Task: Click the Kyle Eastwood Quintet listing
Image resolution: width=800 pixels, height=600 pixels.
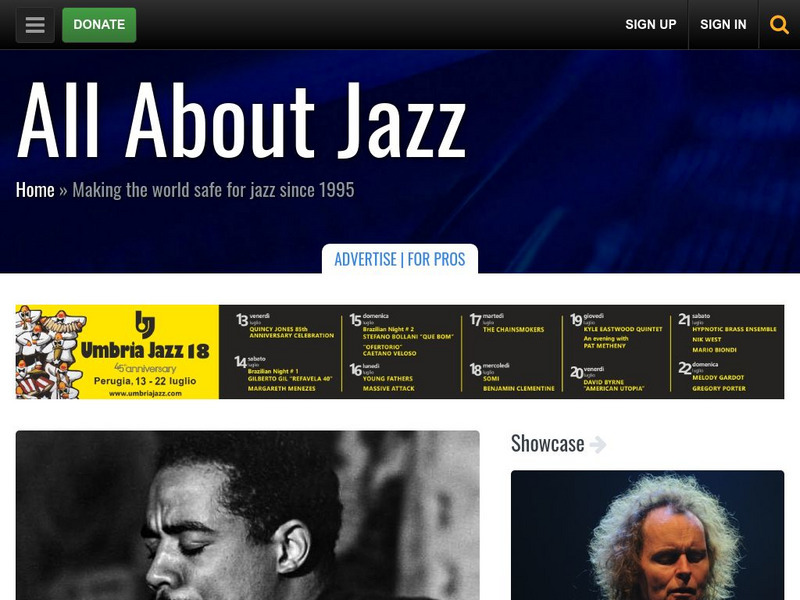Action: (622, 329)
